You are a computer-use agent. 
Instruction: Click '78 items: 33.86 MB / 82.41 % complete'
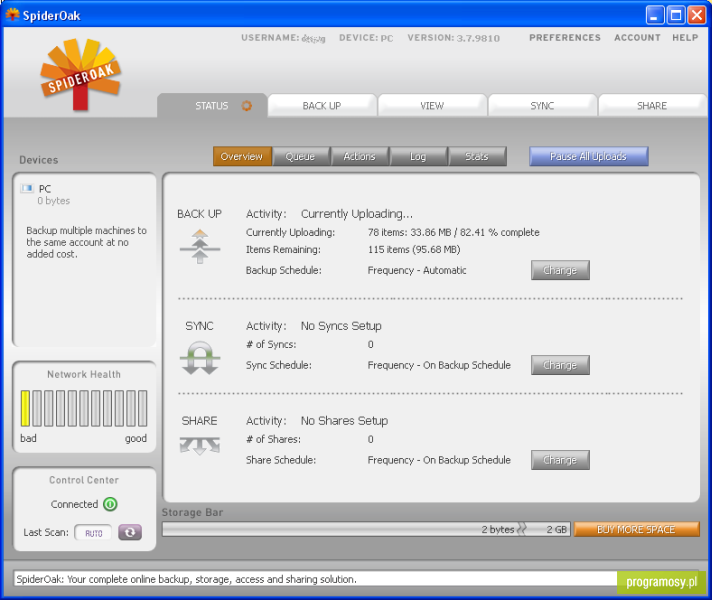tap(454, 233)
